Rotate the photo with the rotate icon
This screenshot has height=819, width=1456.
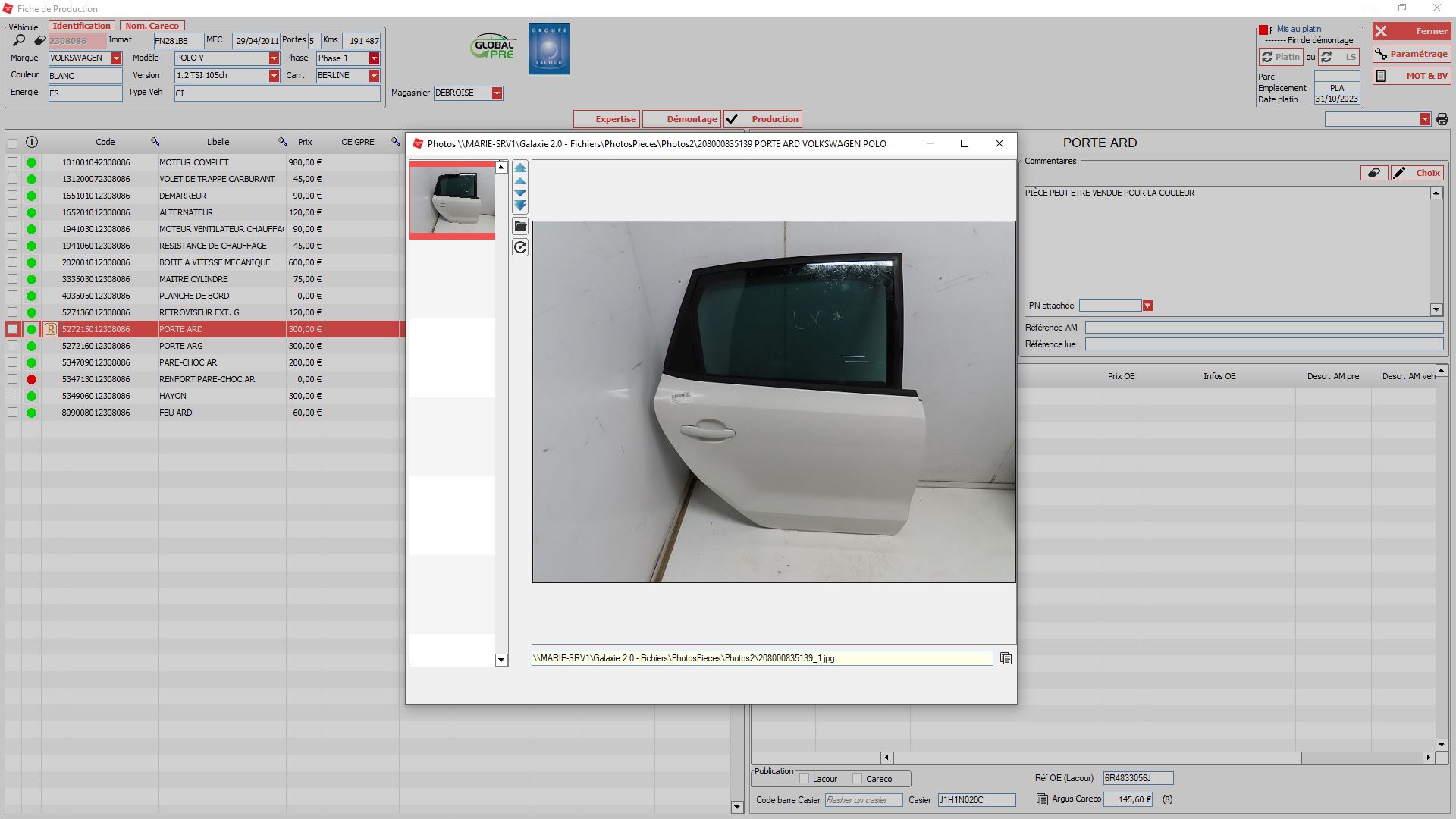click(x=520, y=247)
